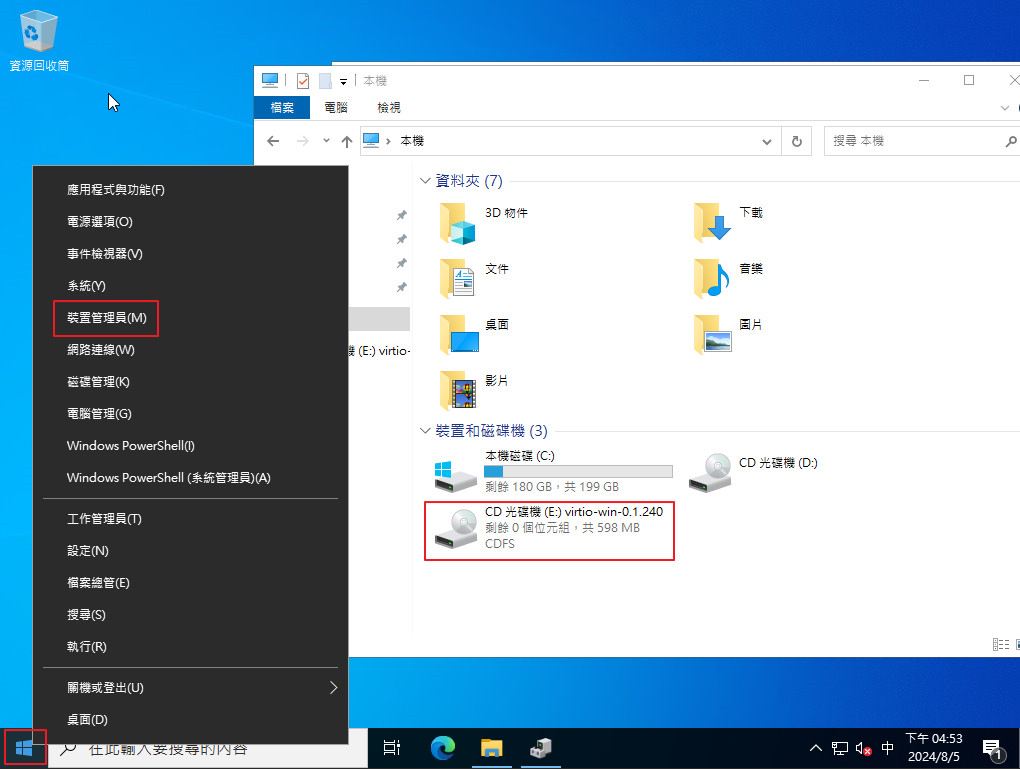1020x769 pixels.
Task: Launch Microsoft Edge from the taskbar
Action: [x=442, y=747]
